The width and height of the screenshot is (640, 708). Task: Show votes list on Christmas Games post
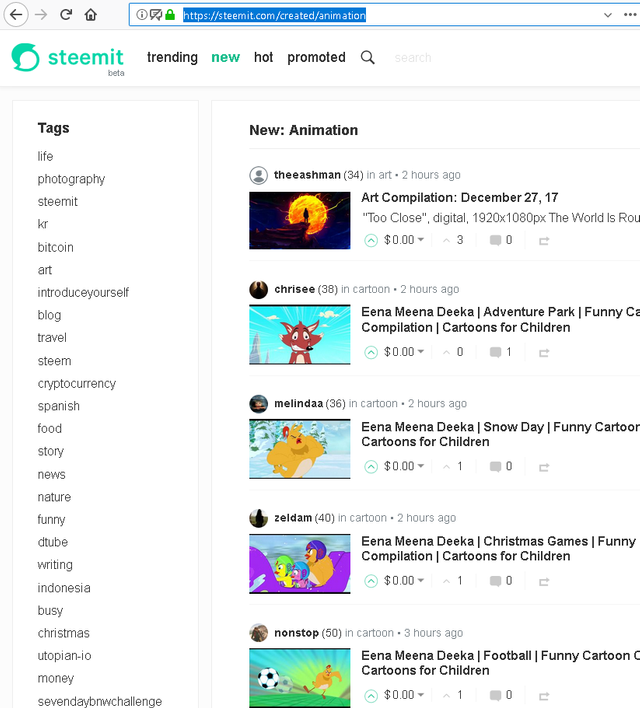click(453, 580)
